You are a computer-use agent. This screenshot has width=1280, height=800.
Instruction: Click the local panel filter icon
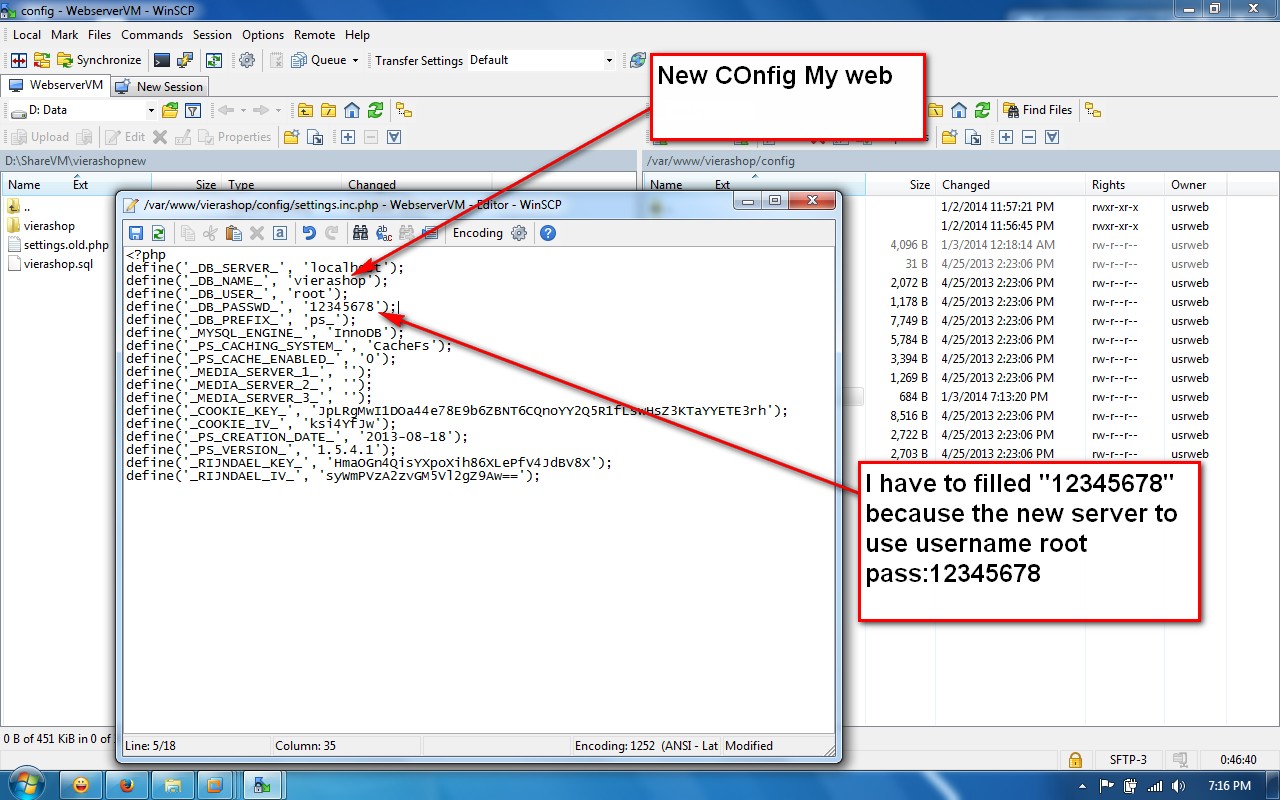point(194,110)
